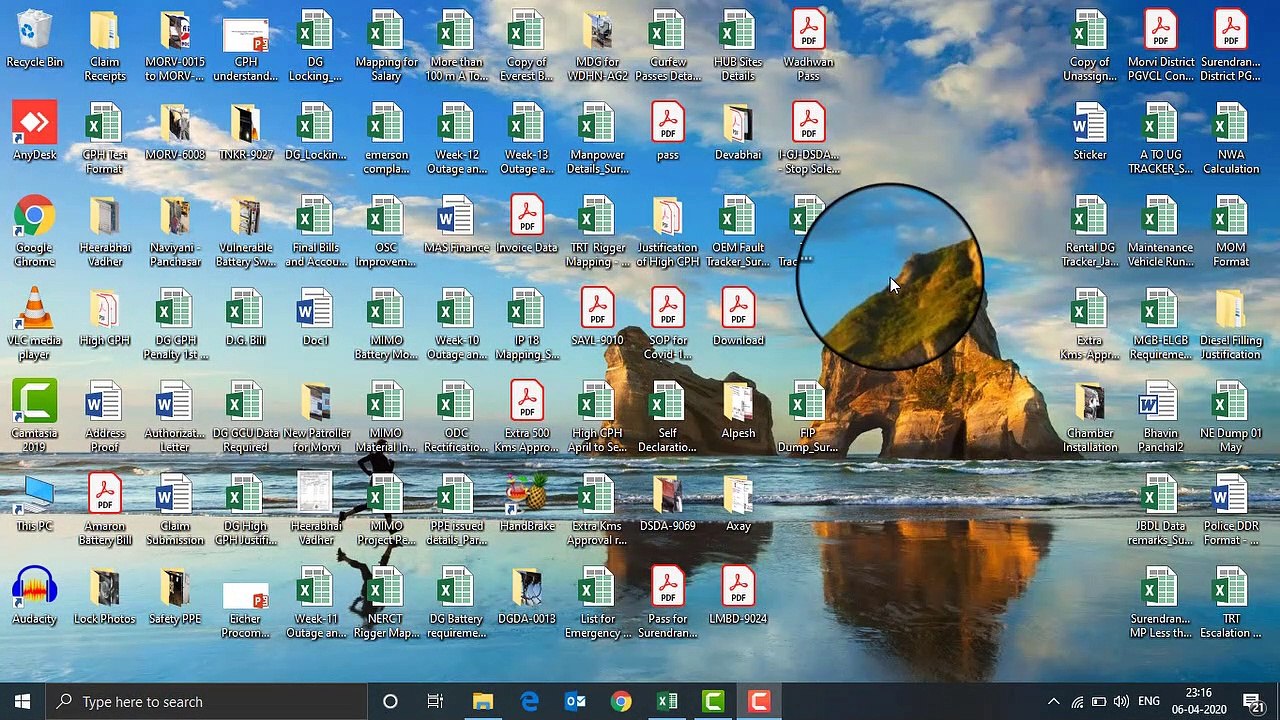Screen dimensions: 1280x720
Task: Open Task View from the taskbar
Action: 435,701
